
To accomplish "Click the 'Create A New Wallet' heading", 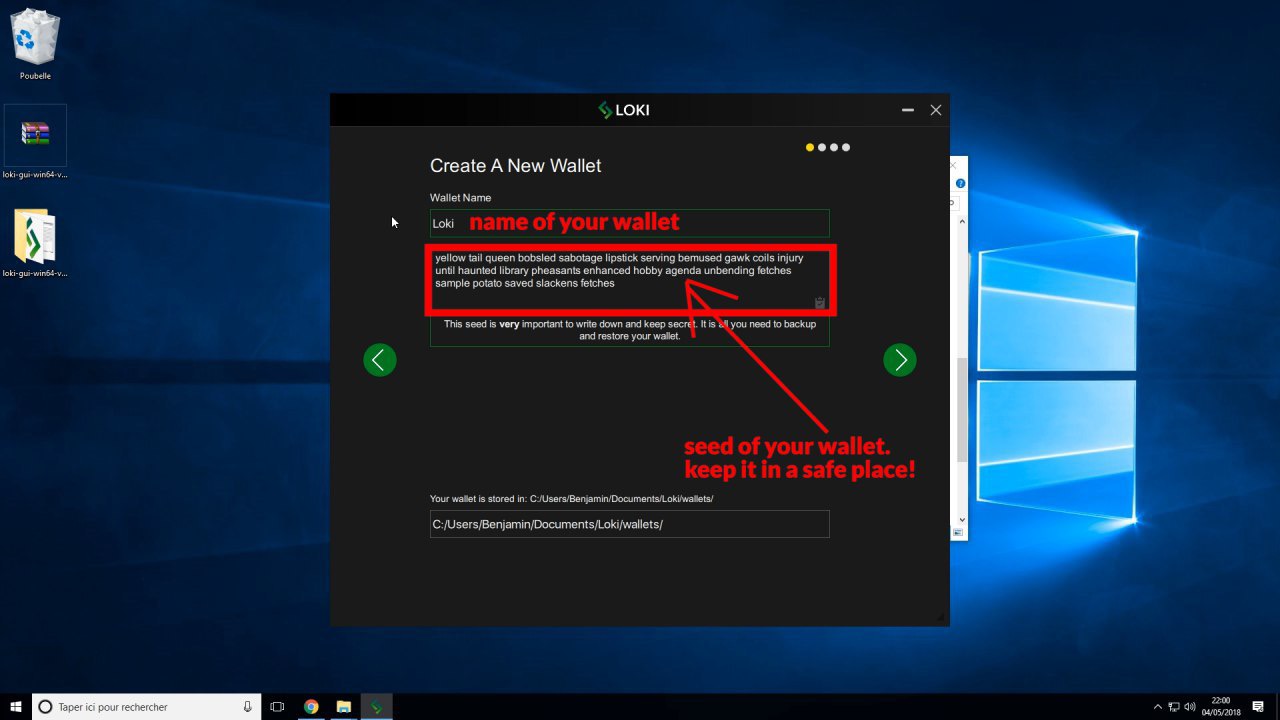I will (516, 166).
